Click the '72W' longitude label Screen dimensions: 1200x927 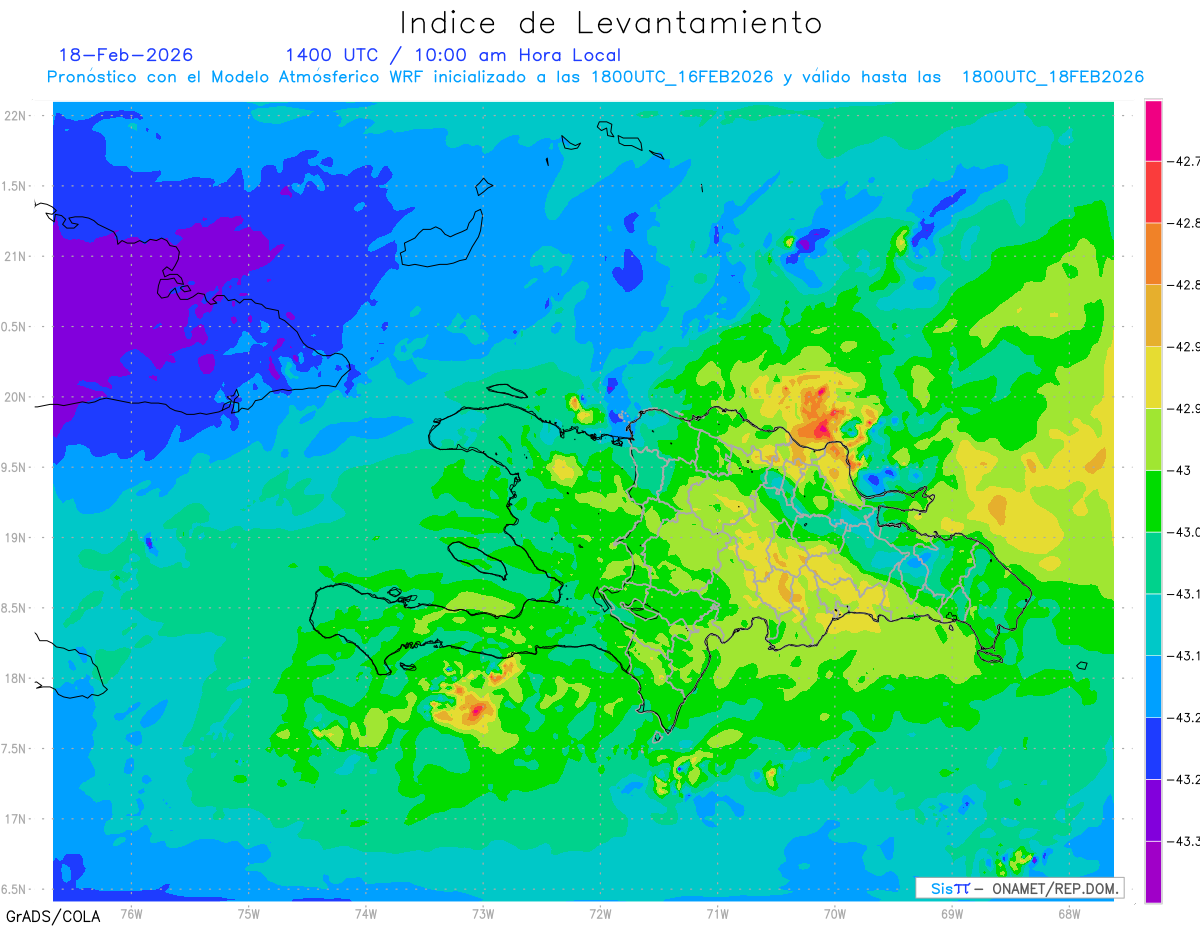[600, 914]
